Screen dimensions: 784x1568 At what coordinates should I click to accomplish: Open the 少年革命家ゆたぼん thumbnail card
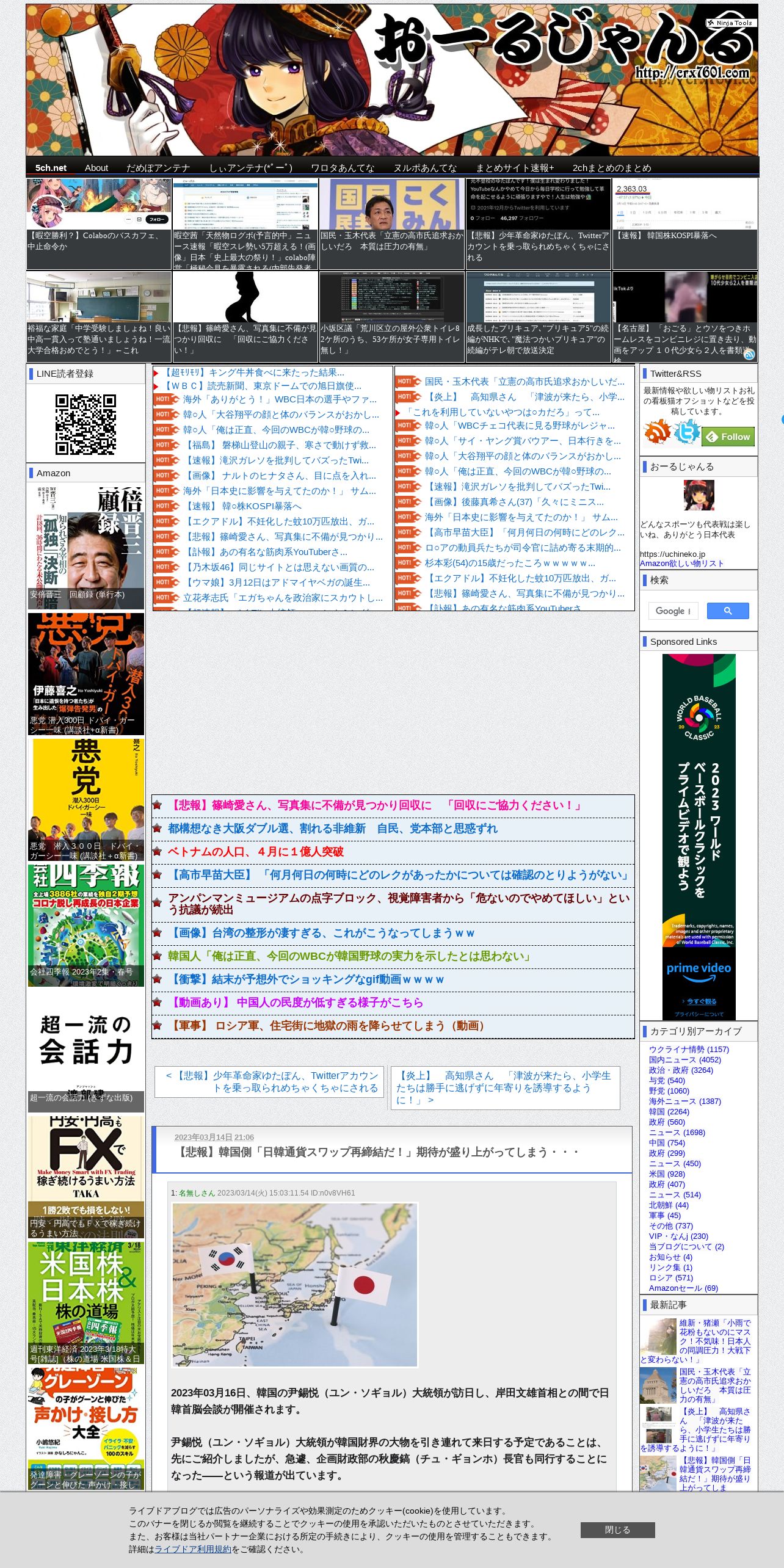539,223
